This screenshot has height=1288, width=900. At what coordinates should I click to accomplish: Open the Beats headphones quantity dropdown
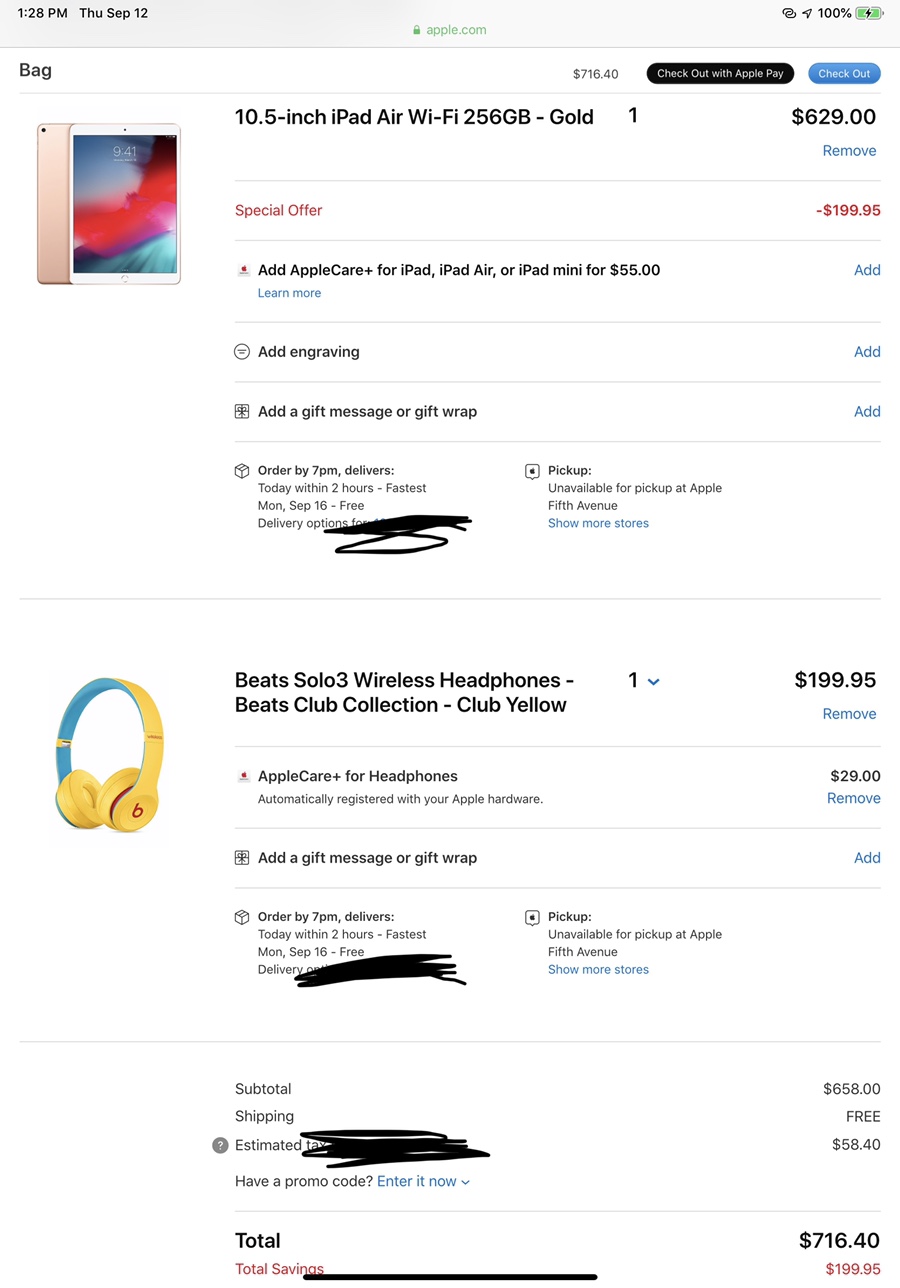tap(644, 681)
